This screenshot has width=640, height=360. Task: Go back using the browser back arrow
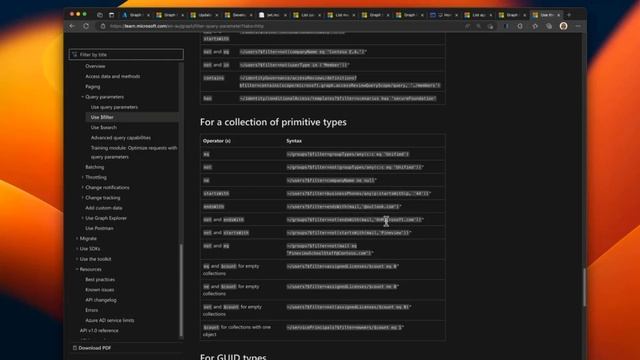coord(72,26)
